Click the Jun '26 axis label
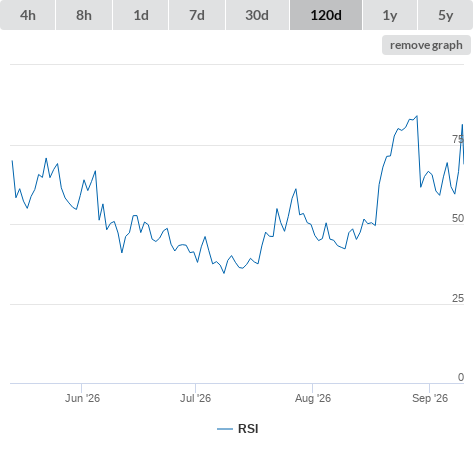This screenshot has width=474, height=455. (x=82, y=398)
